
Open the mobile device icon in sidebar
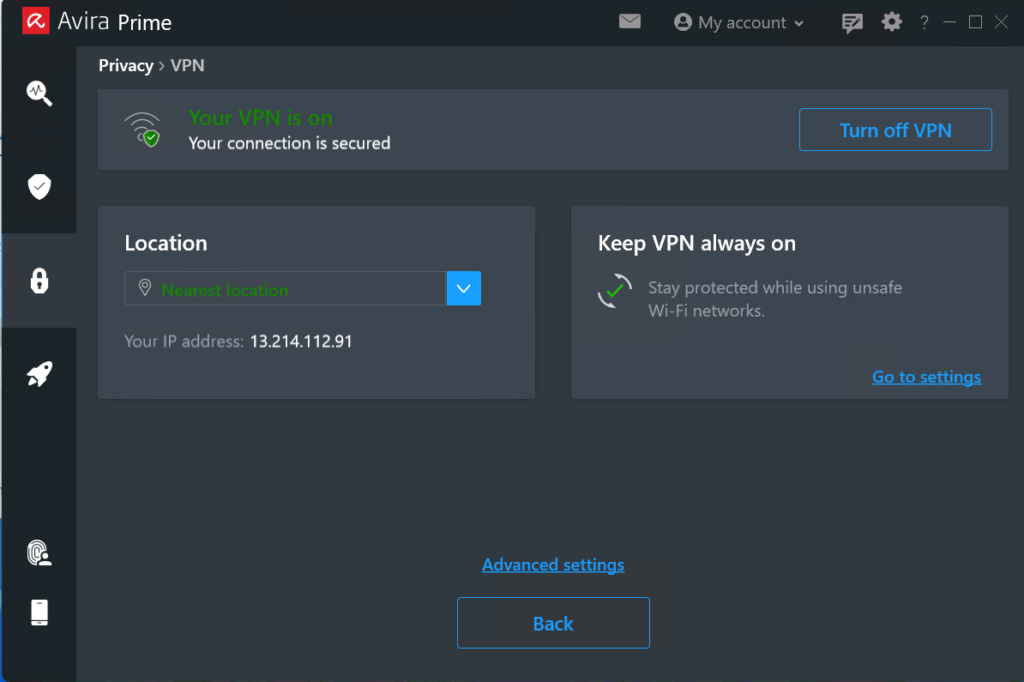(39, 612)
